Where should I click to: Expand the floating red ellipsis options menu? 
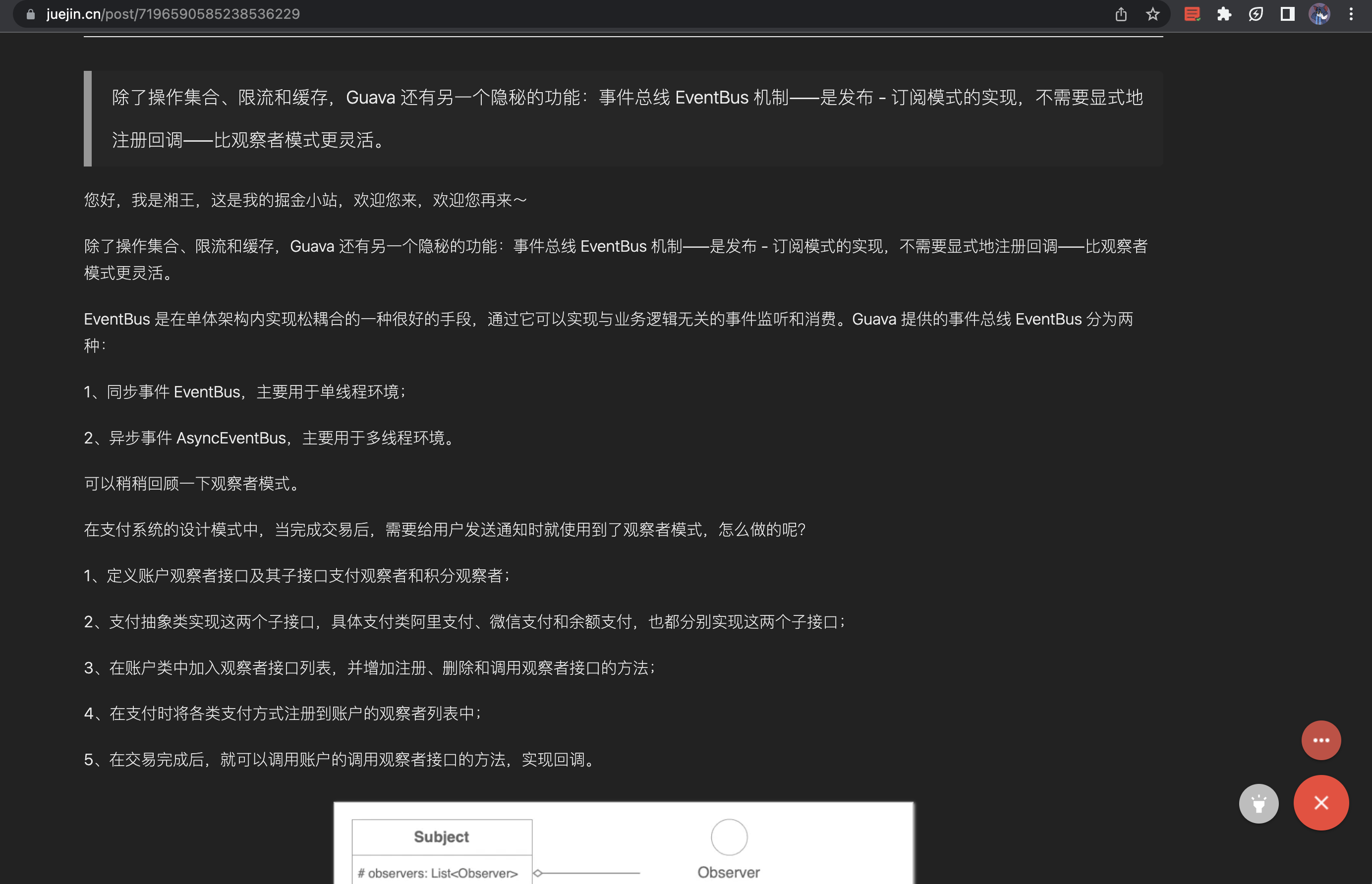[1320, 740]
